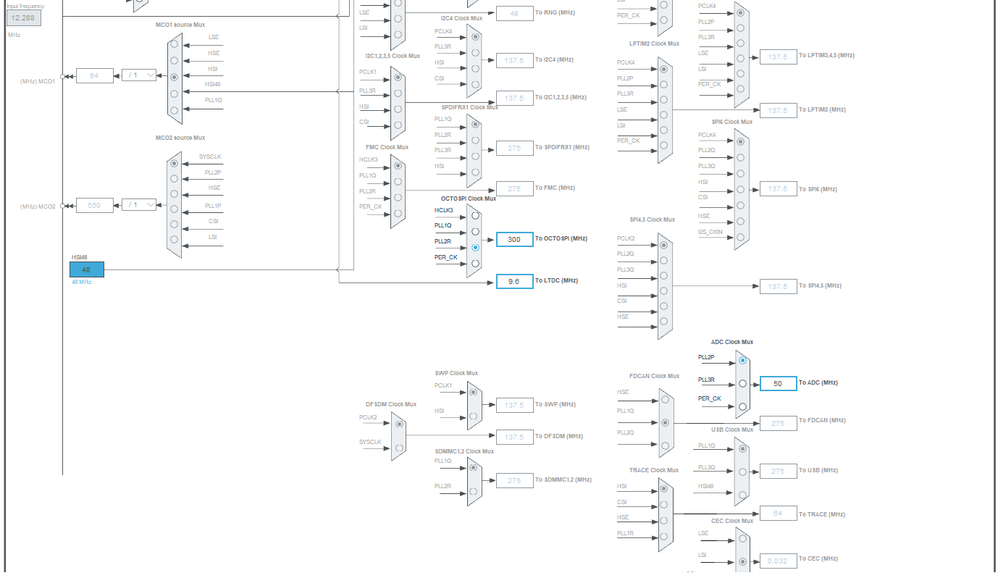
Task: Click the "(MHz) MCO2" pin label
Action: [38, 206]
